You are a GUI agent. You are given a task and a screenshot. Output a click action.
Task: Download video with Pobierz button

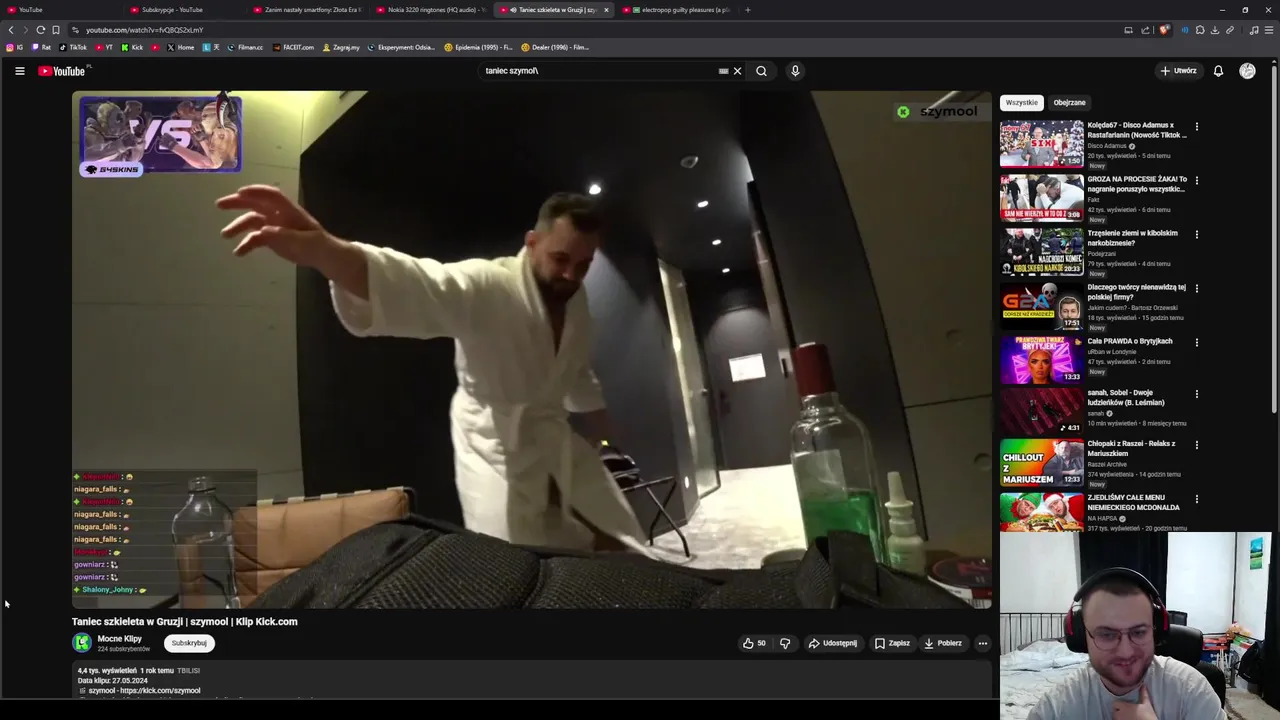(943, 643)
